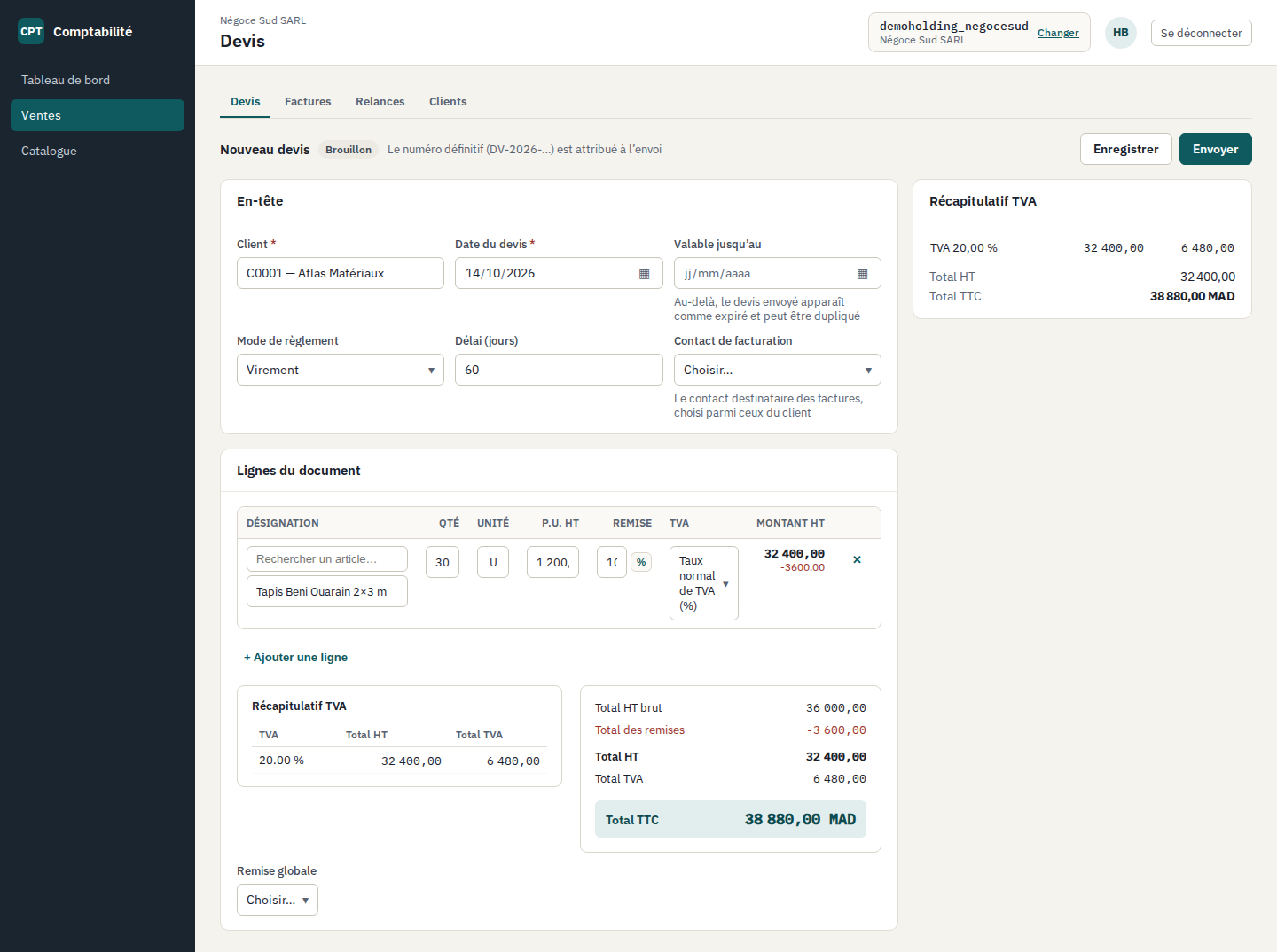Open Catalogue in the sidebar
Image resolution: width=1277 pixels, height=952 pixels.
pyautogui.click(x=98, y=151)
